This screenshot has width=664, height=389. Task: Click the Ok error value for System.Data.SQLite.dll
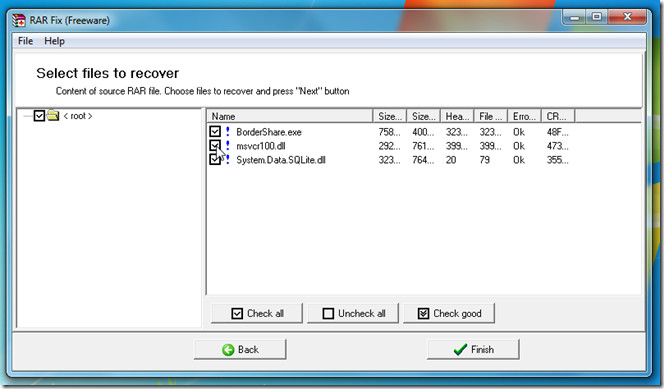coord(519,160)
